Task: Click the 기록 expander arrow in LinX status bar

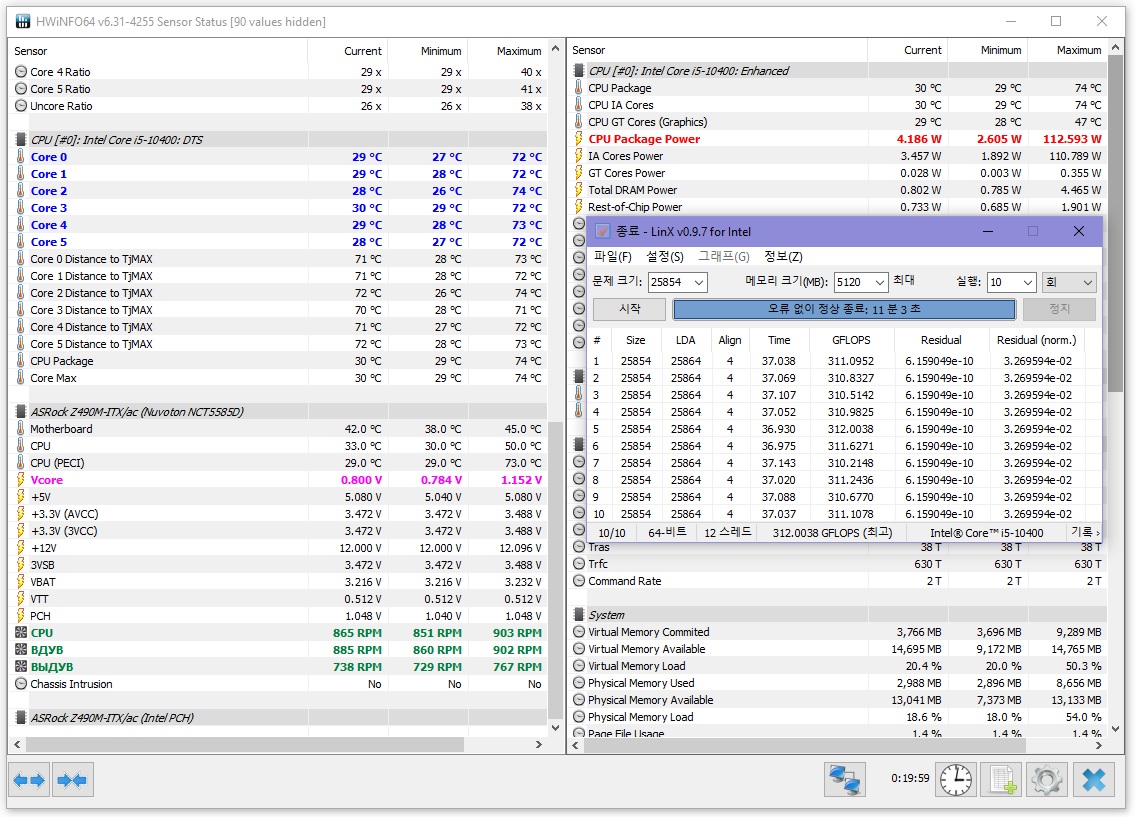Action: (1098, 533)
